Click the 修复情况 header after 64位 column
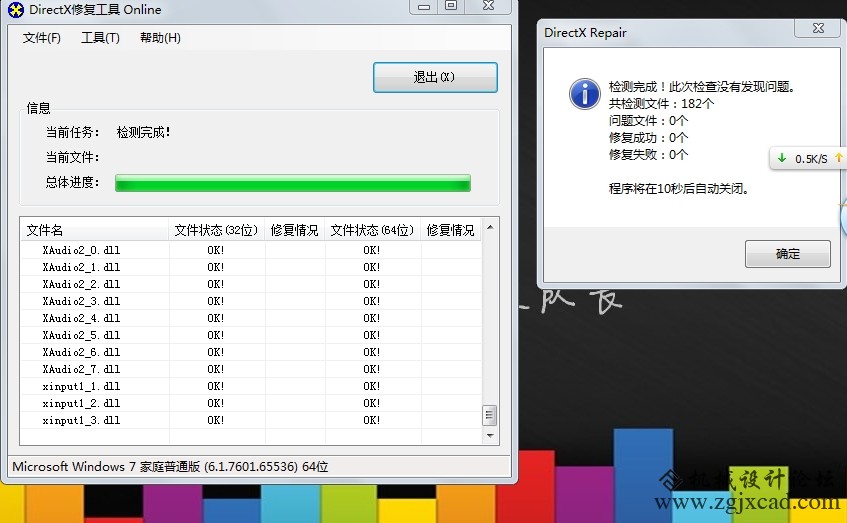Screen dimensions: 847x523 pyautogui.click(x=451, y=230)
